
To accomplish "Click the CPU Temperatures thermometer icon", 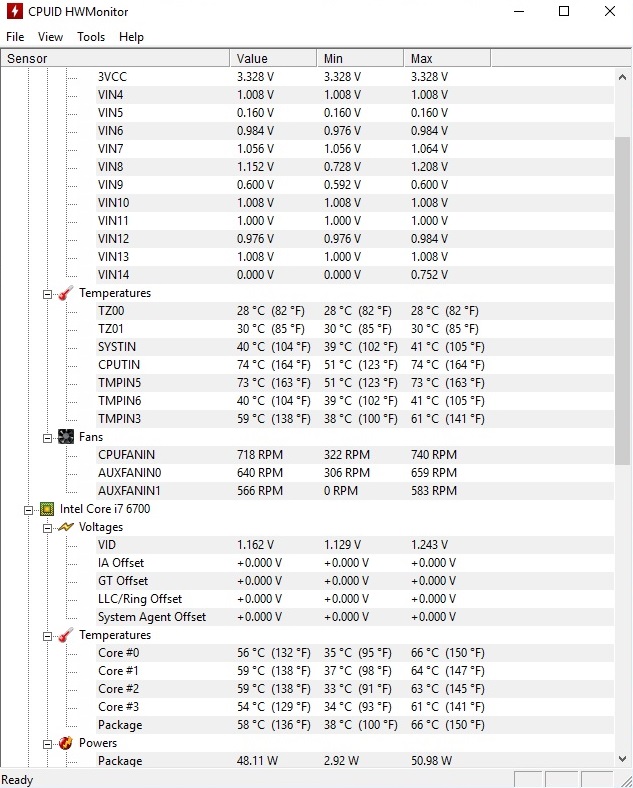I will [66, 635].
